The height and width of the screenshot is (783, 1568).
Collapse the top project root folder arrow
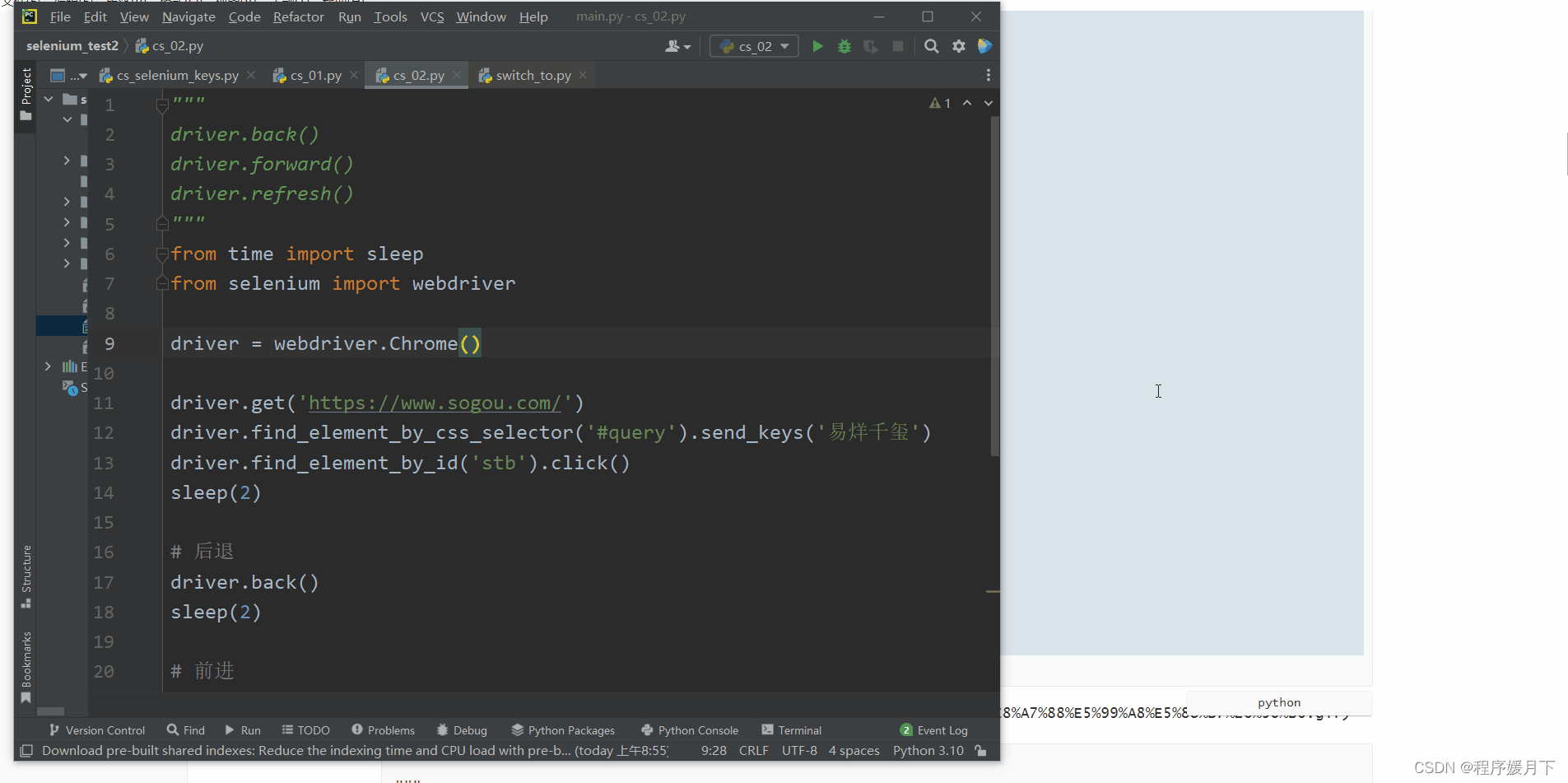point(49,99)
